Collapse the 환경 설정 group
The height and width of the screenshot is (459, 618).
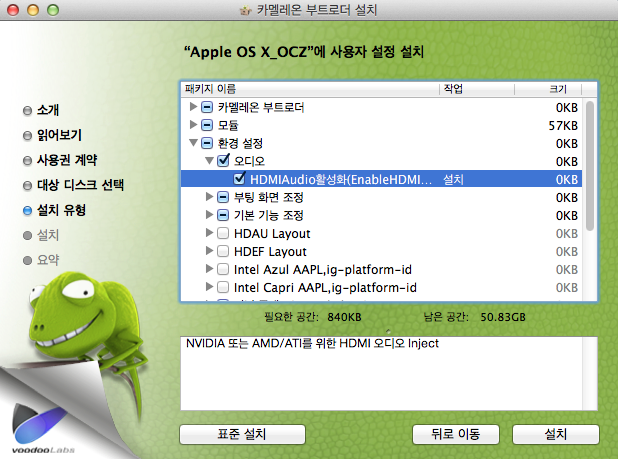tap(193, 143)
